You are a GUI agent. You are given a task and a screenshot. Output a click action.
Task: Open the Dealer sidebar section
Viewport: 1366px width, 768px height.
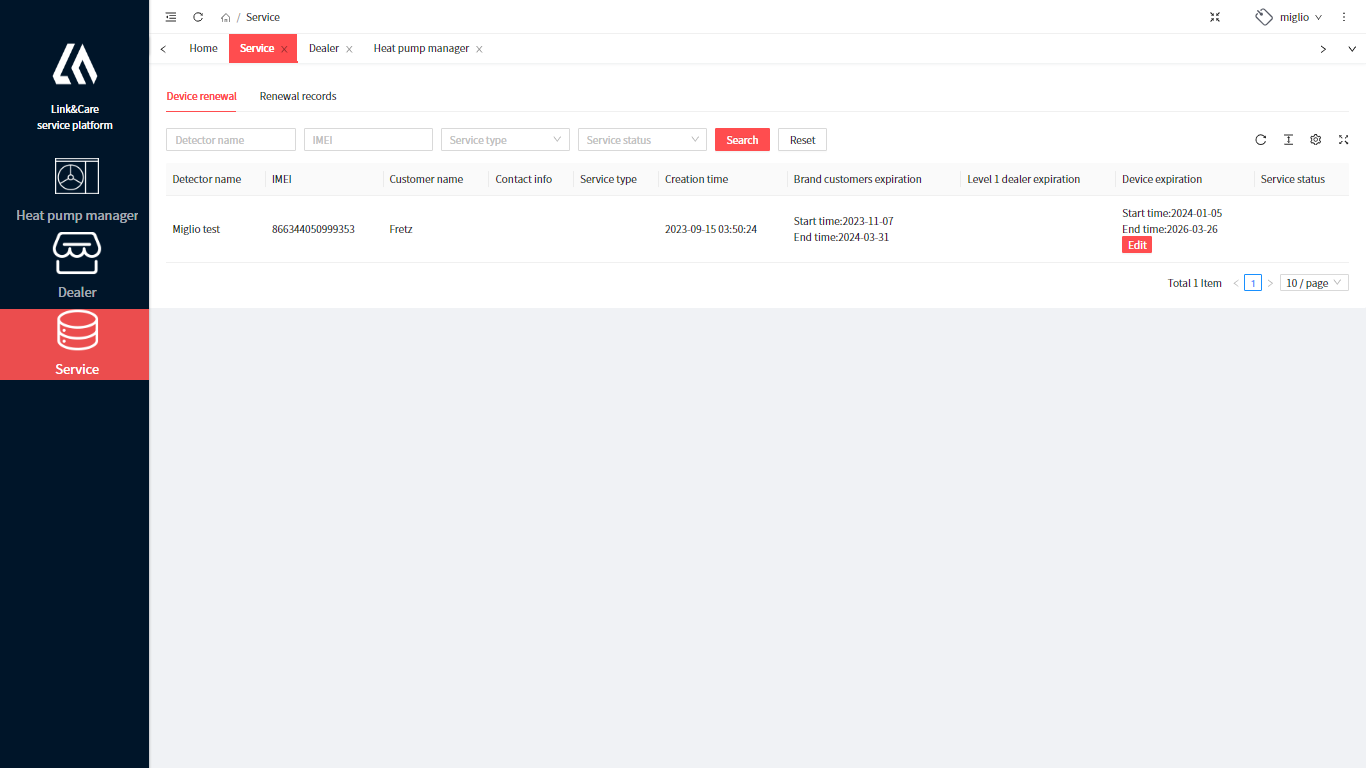(77, 266)
